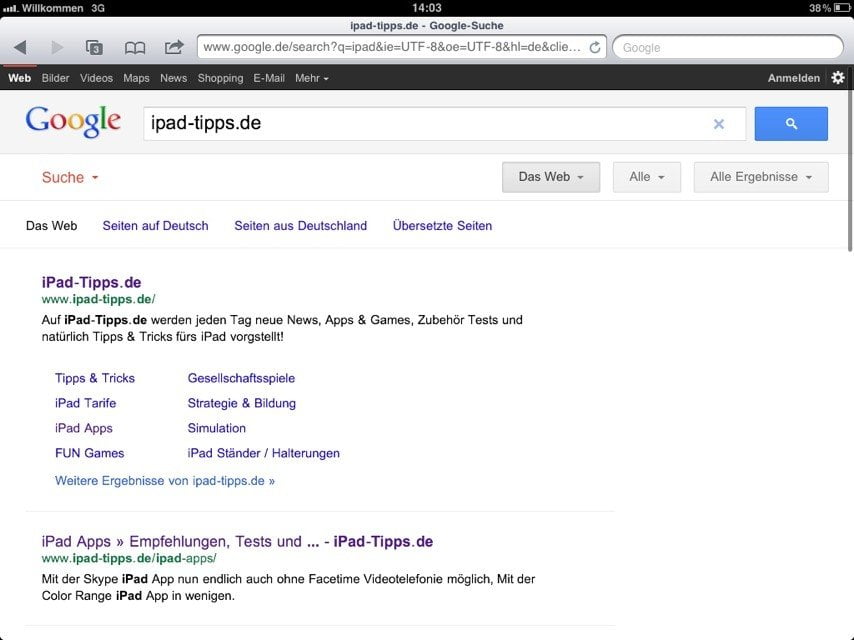Open the Alle Ergebnisse dropdown

[x=761, y=177]
